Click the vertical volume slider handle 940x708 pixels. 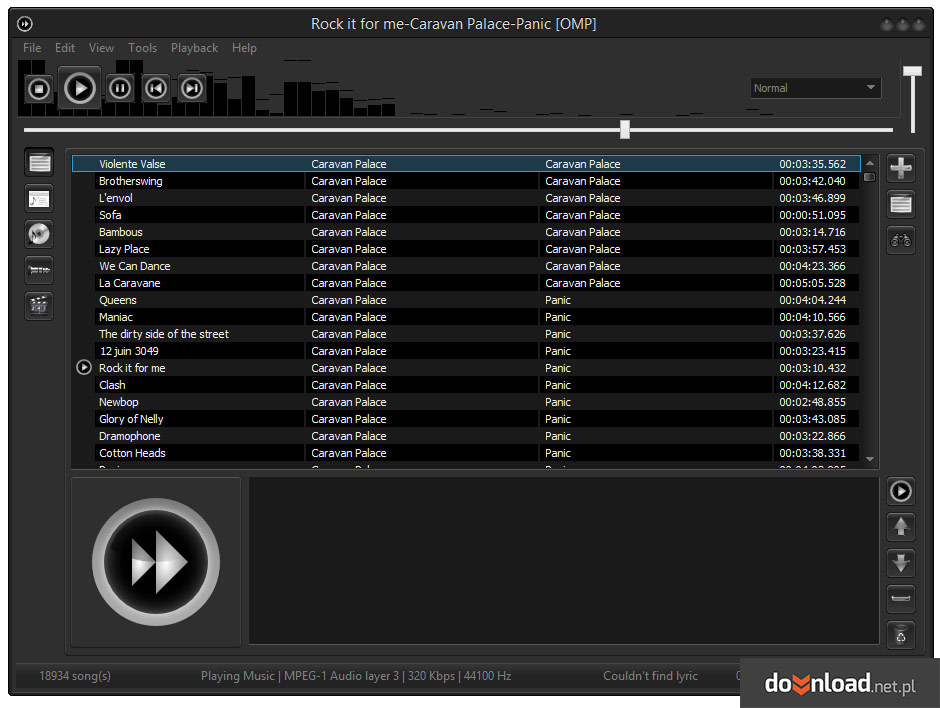tap(912, 71)
